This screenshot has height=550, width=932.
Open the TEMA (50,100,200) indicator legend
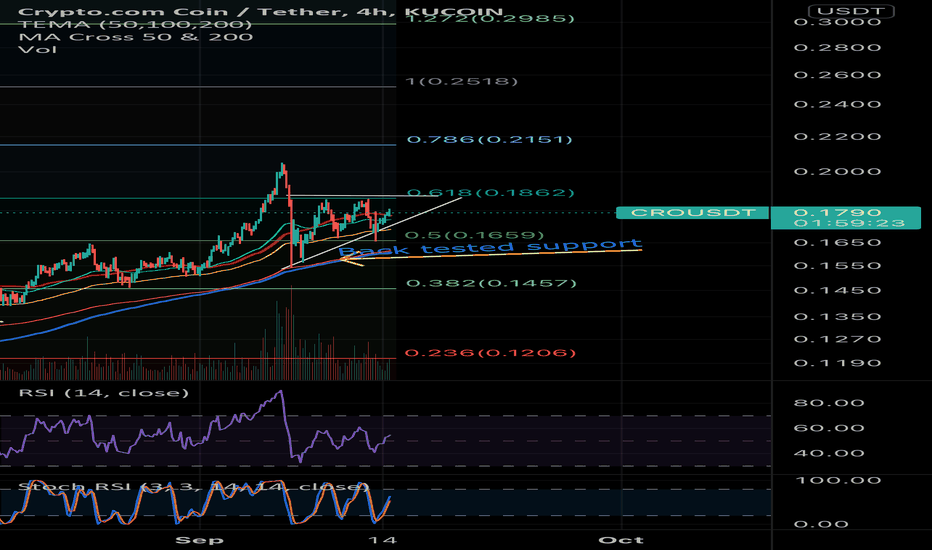coord(135,24)
